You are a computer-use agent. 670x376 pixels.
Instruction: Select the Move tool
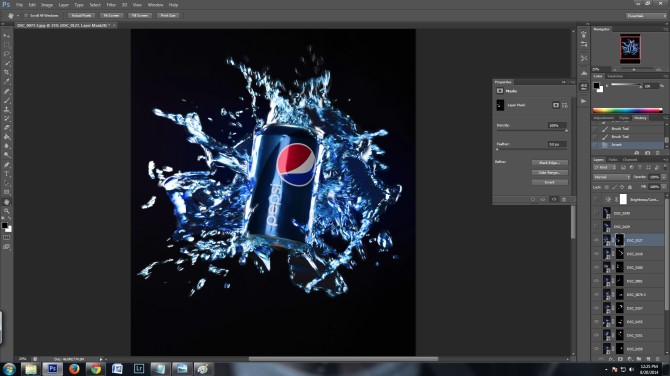pyautogui.click(x=6, y=35)
